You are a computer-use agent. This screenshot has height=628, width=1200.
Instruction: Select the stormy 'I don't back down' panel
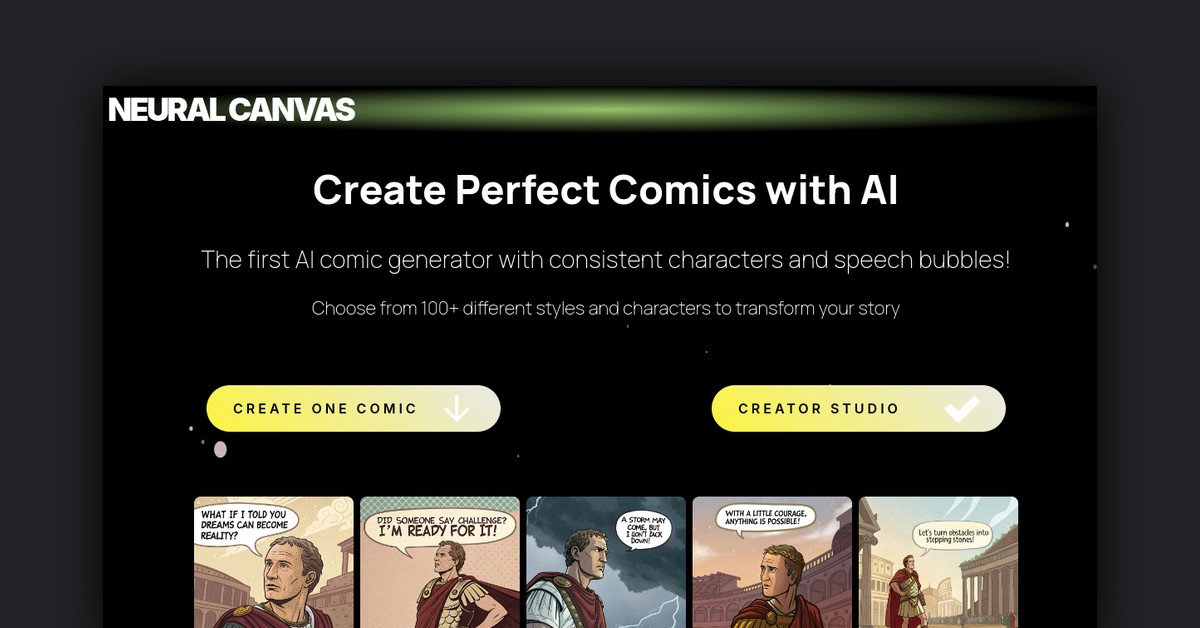point(605,563)
